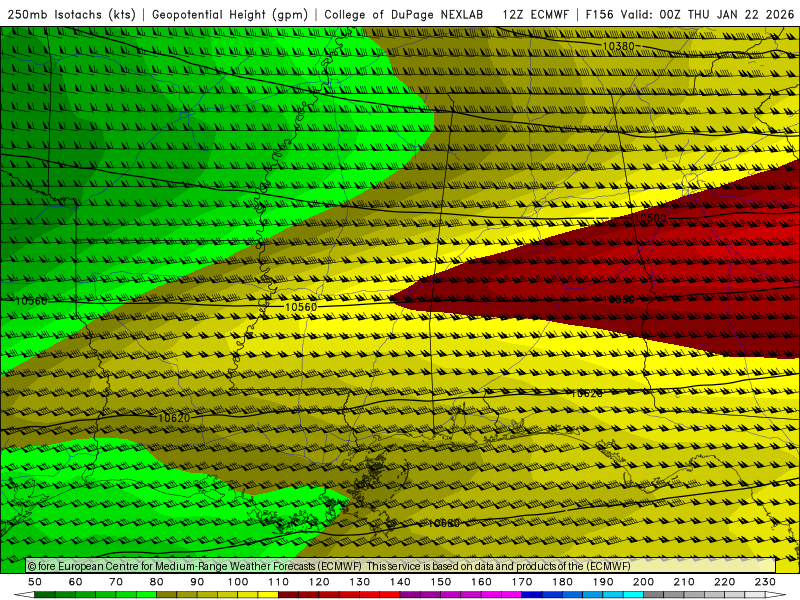Click the 10620 contour label on the right side
The image size is (800, 600).
586,393
